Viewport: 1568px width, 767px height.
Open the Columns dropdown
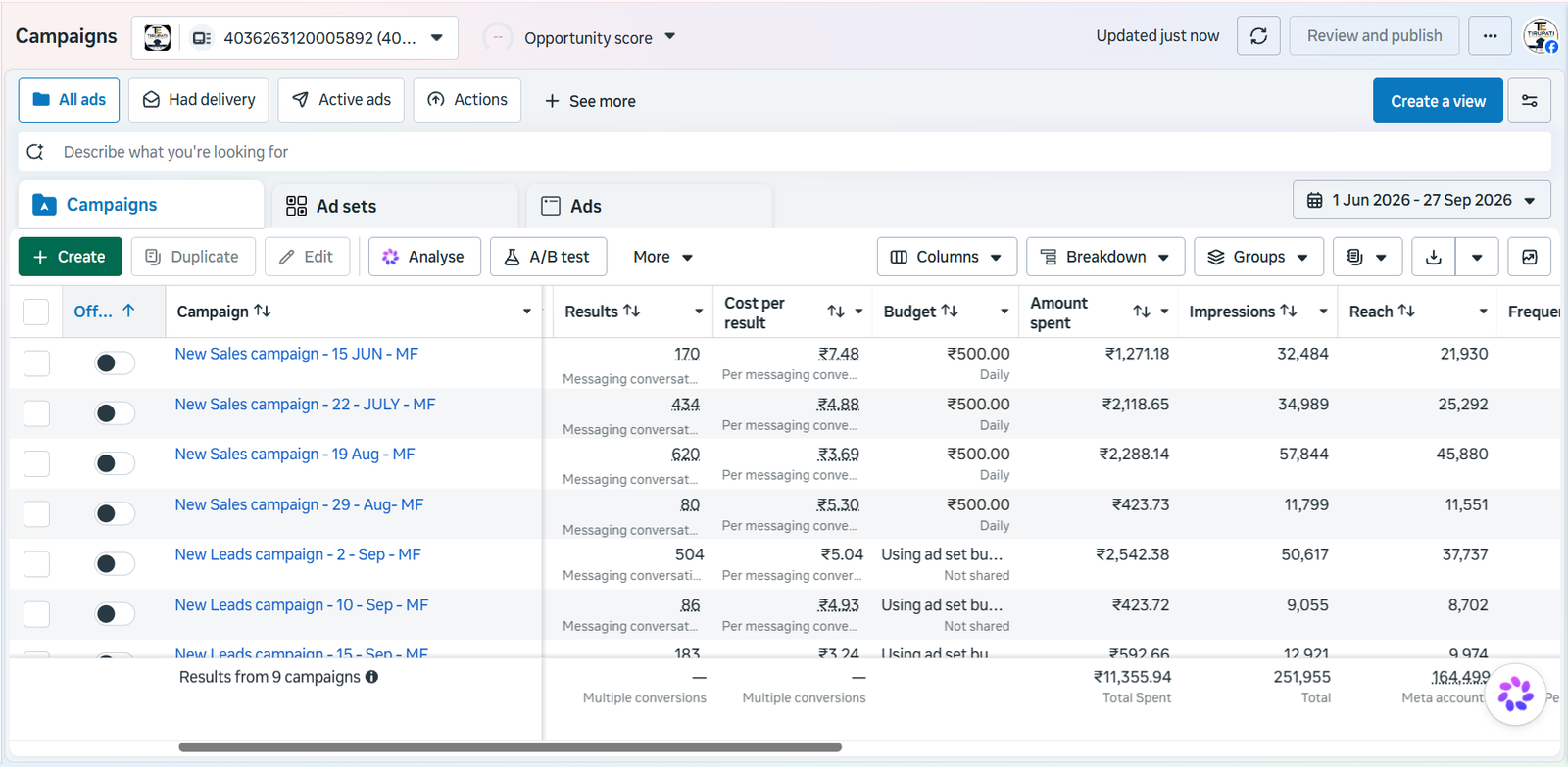coord(947,257)
